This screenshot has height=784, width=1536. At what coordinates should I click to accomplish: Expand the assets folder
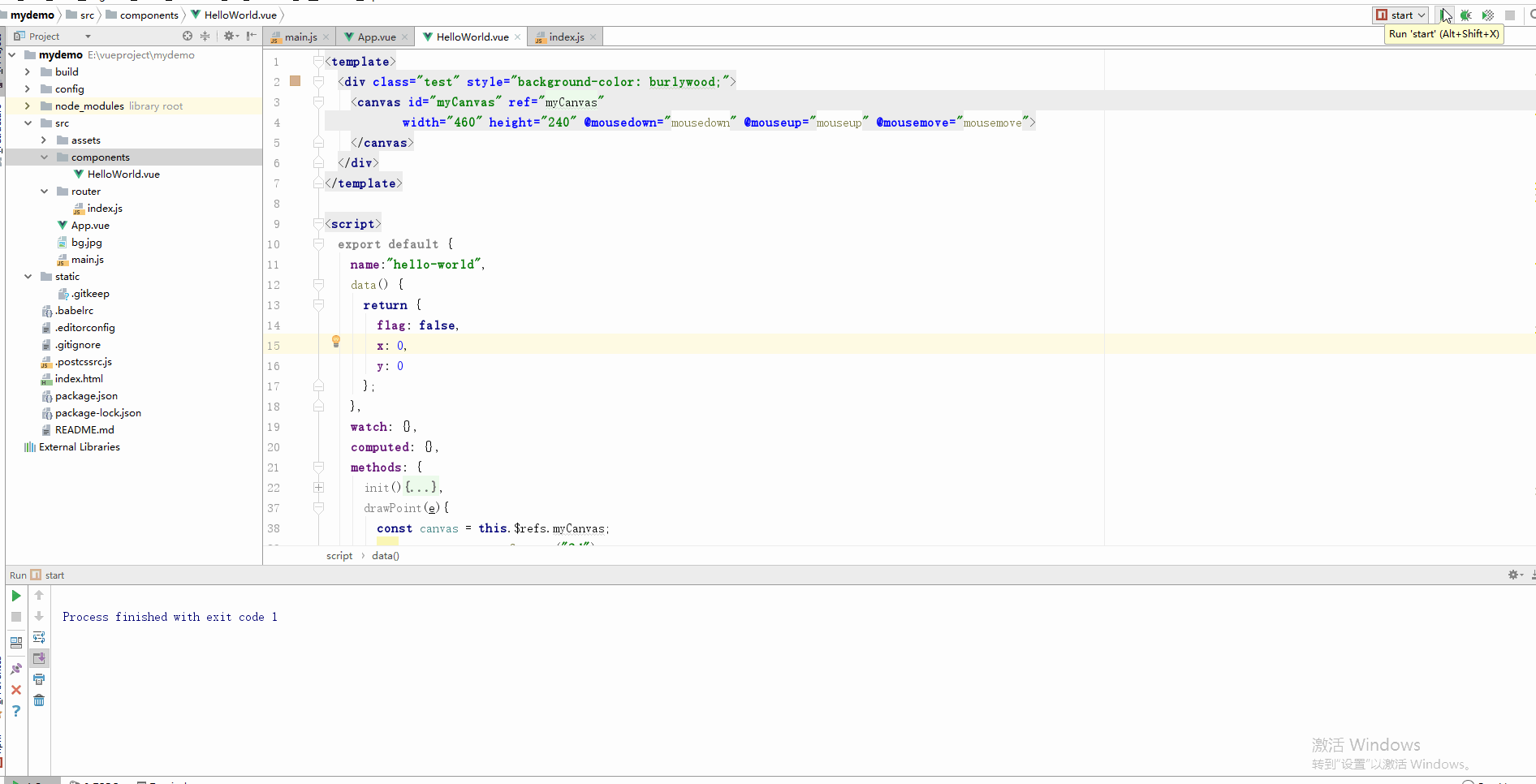[44, 140]
